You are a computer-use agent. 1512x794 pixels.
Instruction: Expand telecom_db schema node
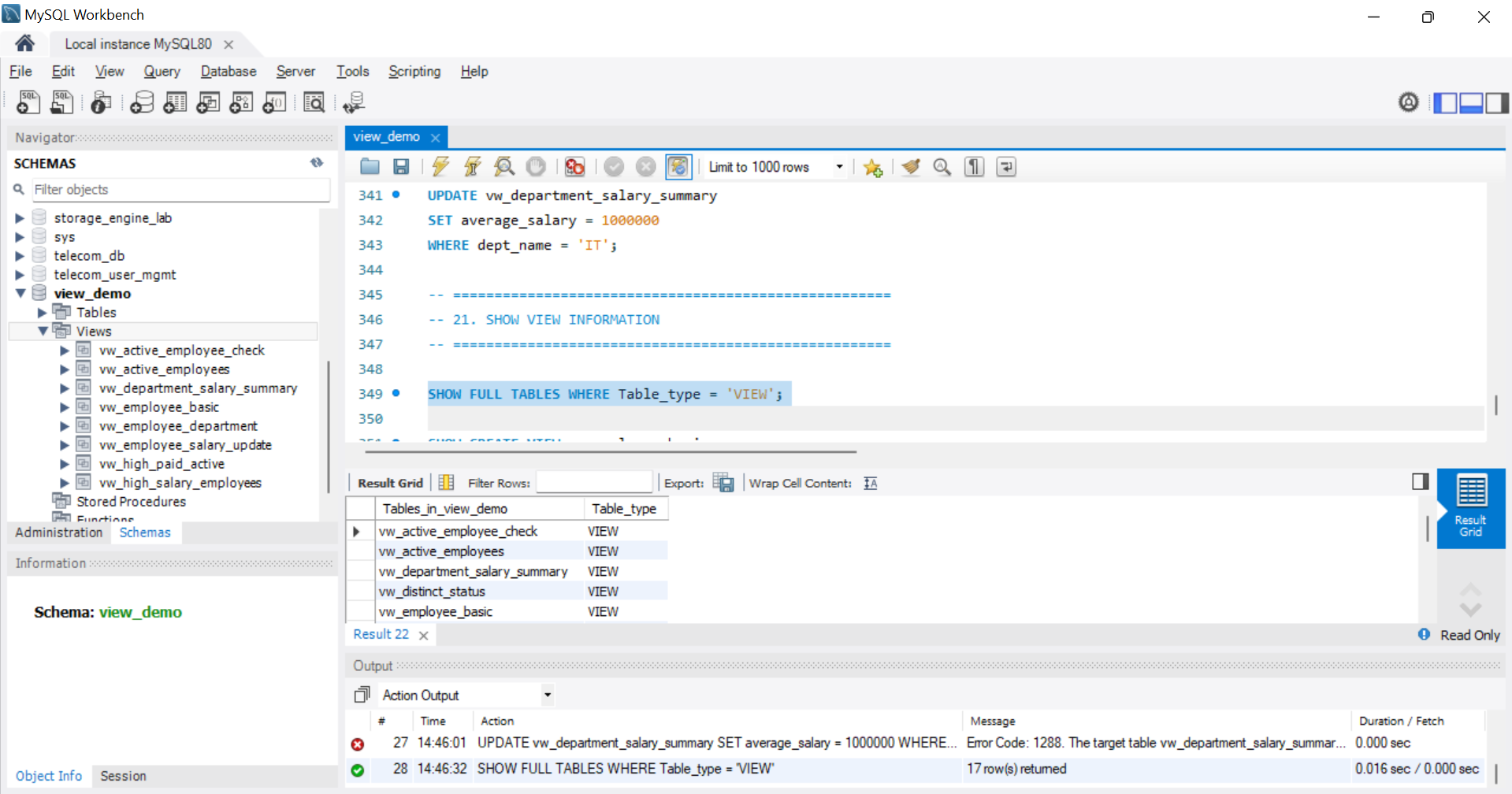(20, 256)
